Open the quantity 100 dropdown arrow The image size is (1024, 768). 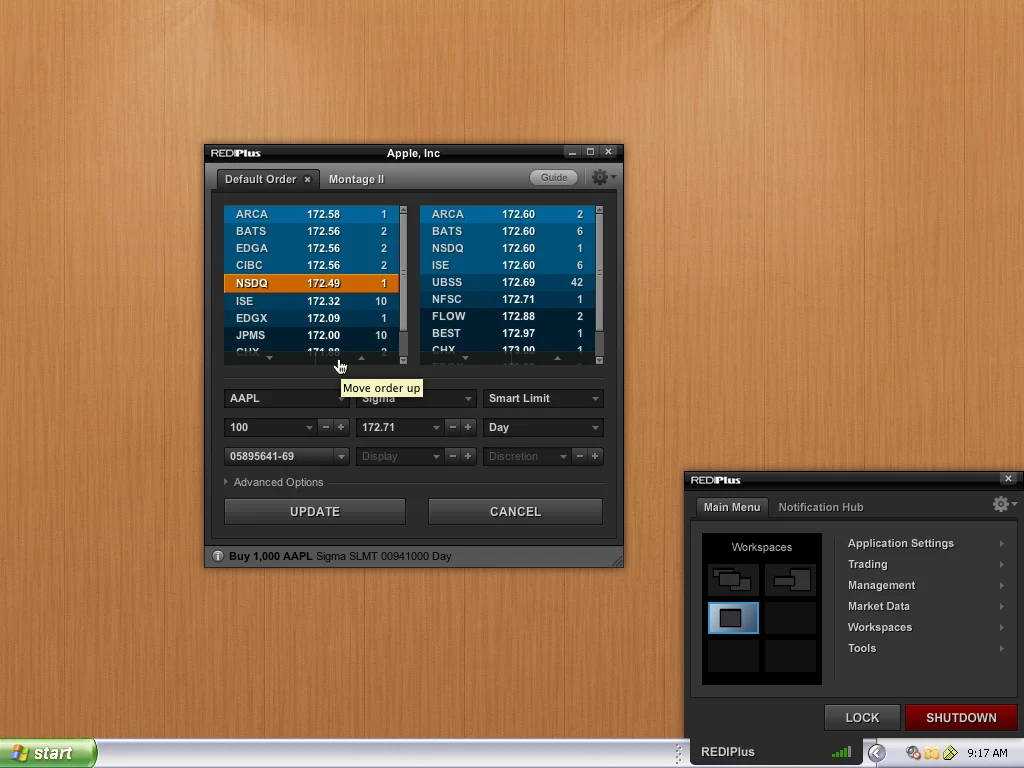point(309,428)
